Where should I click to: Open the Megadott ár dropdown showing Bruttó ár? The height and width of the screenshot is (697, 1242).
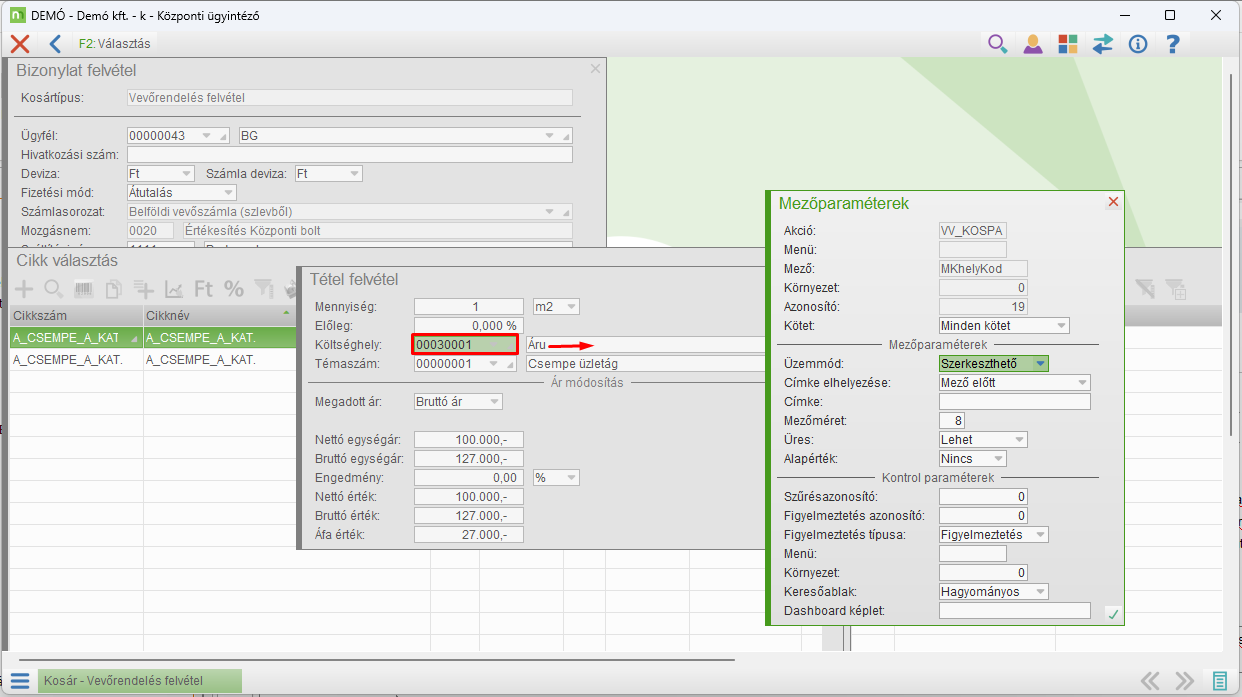493,402
